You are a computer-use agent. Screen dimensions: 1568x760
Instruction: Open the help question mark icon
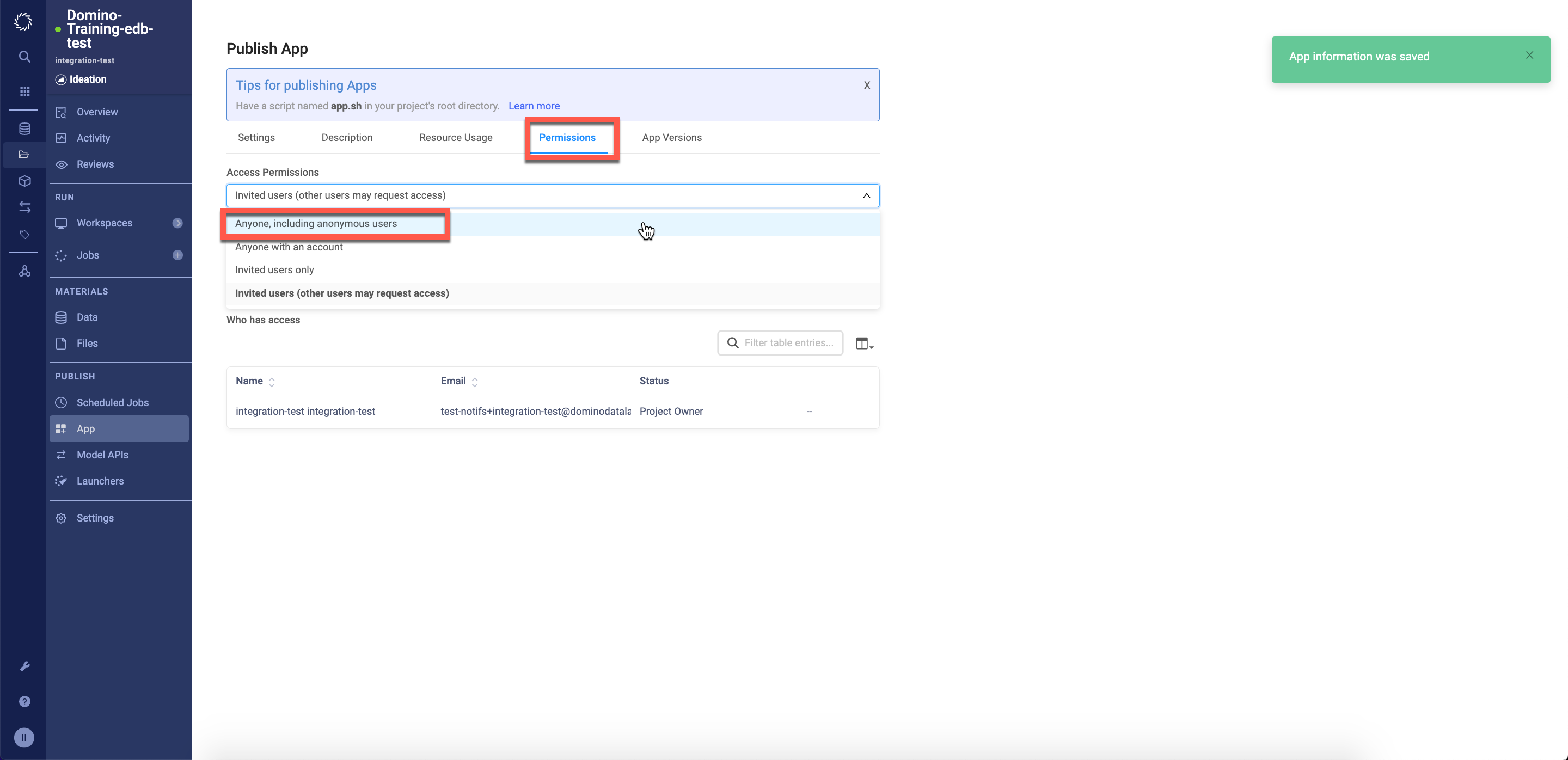point(24,702)
